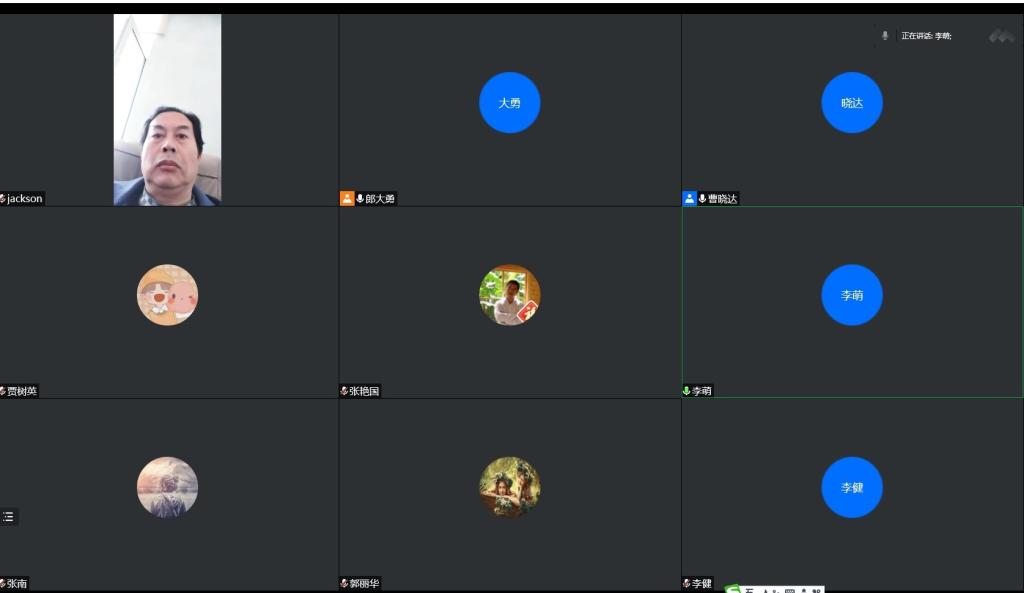Click the microphone icon next to 郎大勇
Screen dimensions: 1024x593
[x=360, y=199]
